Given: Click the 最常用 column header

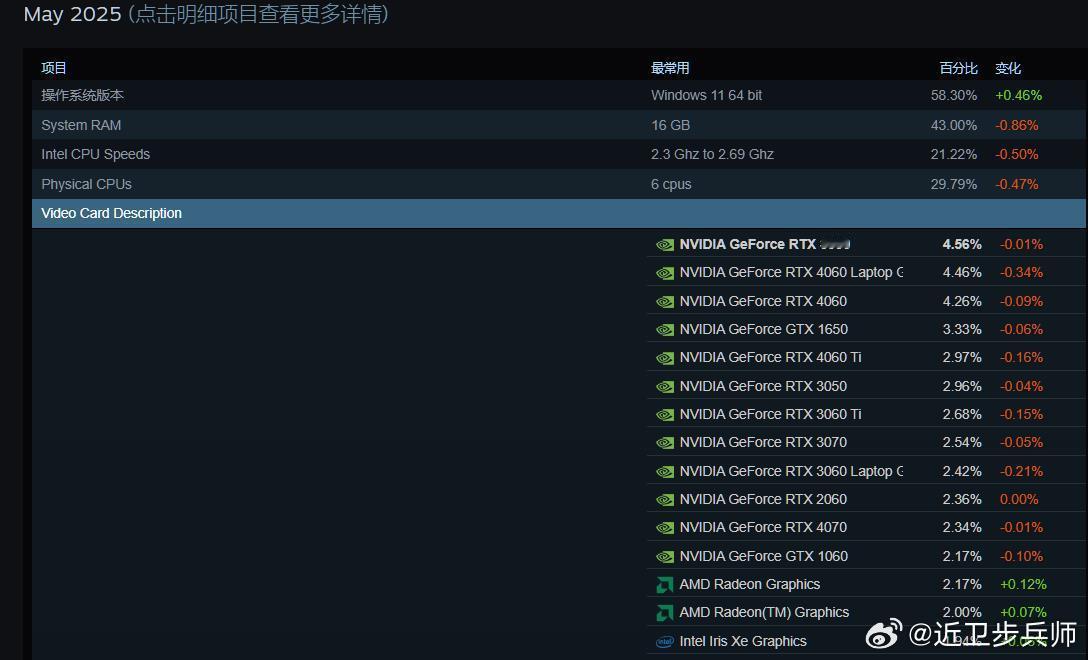Looking at the screenshot, I should [x=670, y=68].
